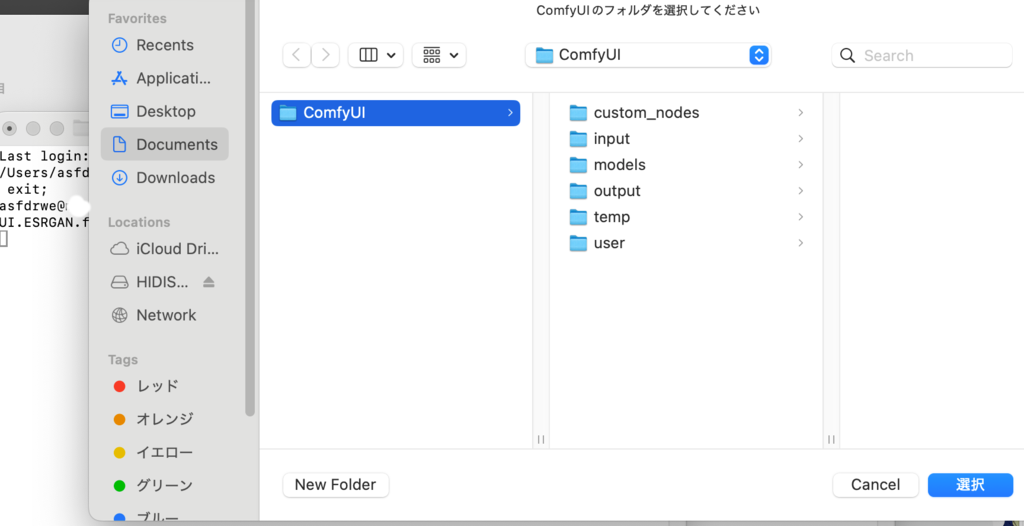Image resolution: width=1024 pixels, height=526 pixels.
Task: Select the input folder
Action: [686, 139]
